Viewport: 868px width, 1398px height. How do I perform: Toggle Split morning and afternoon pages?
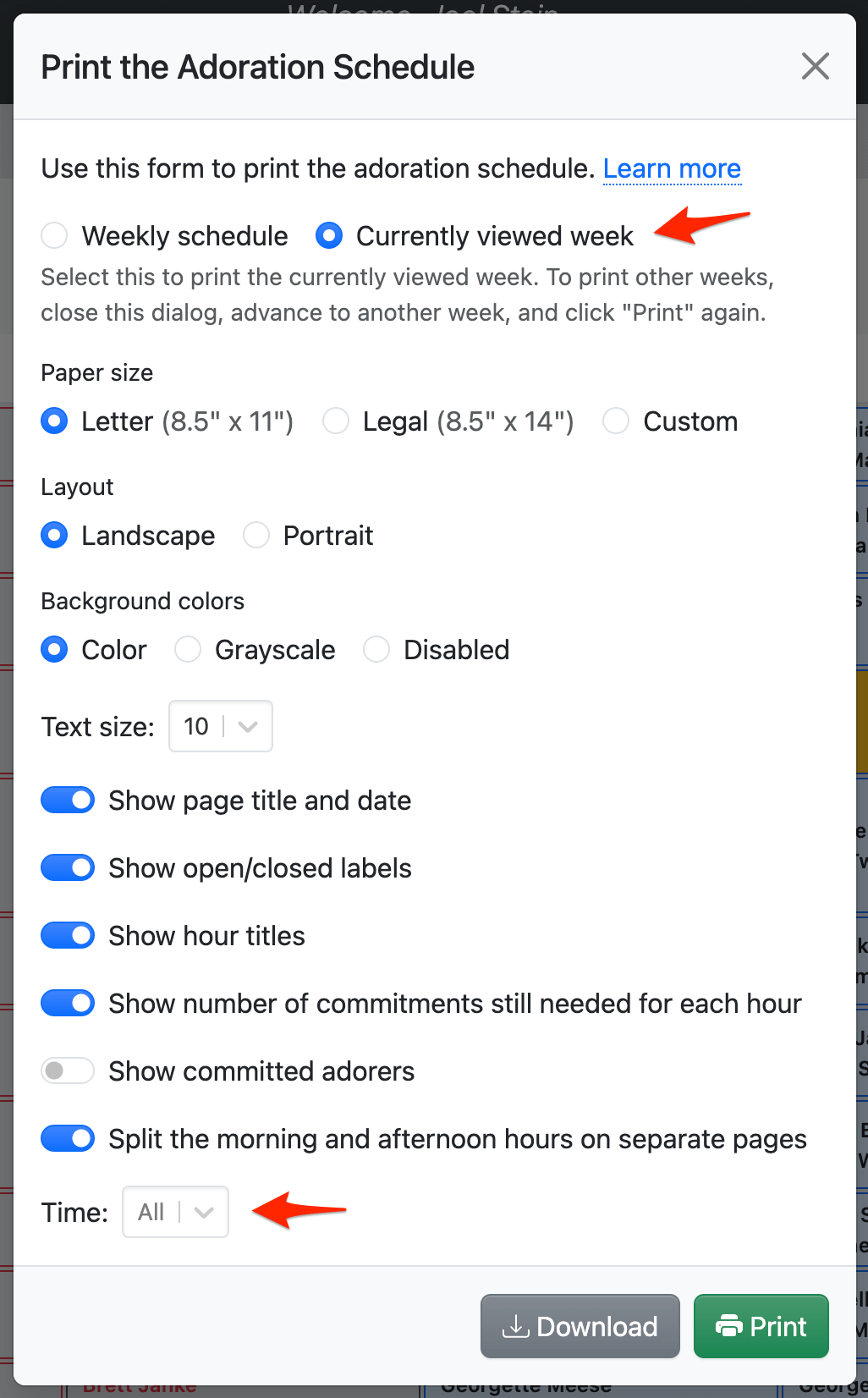pos(68,1139)
